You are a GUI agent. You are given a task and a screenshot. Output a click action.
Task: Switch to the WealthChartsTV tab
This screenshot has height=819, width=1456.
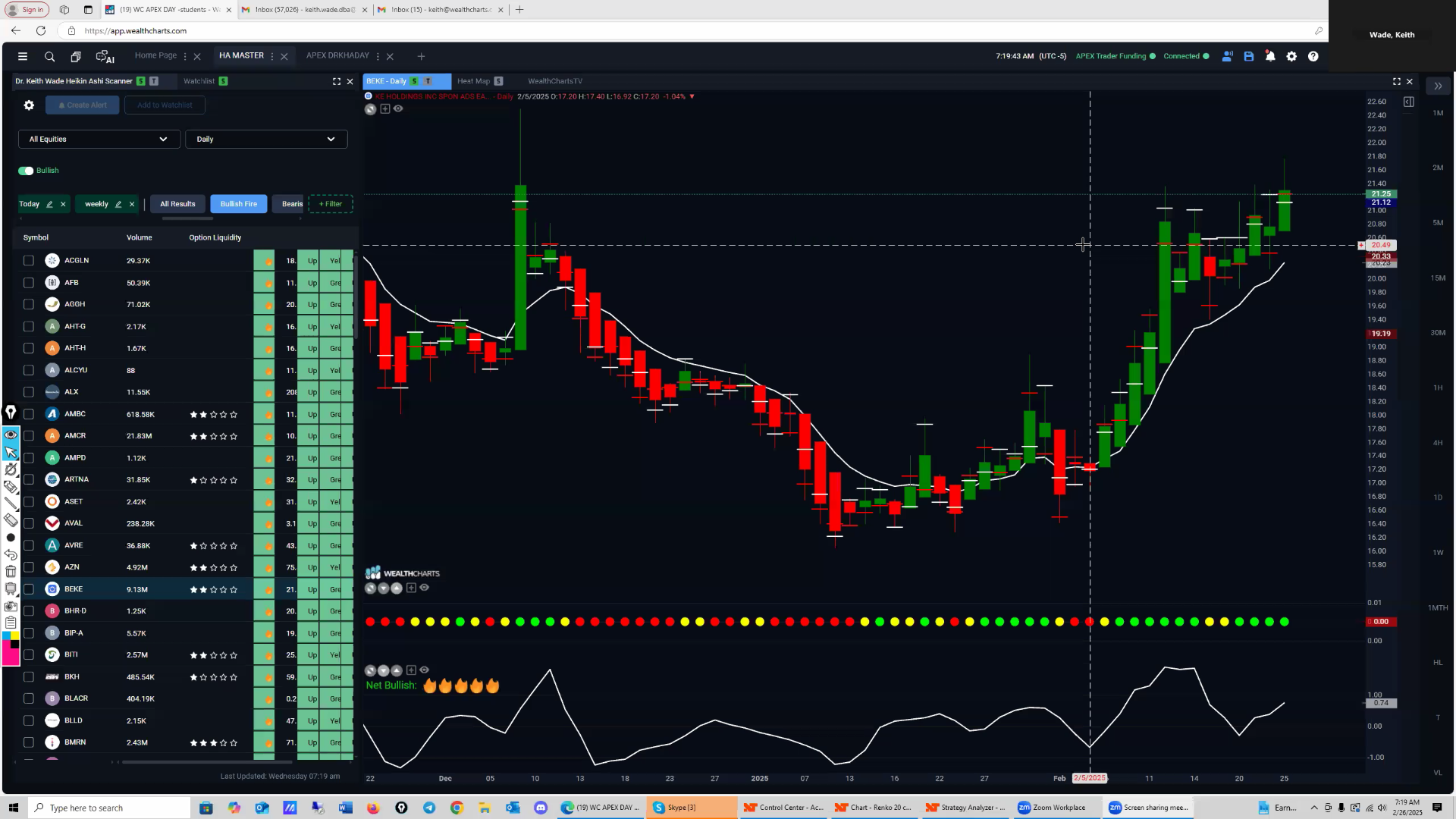(555, 81)
